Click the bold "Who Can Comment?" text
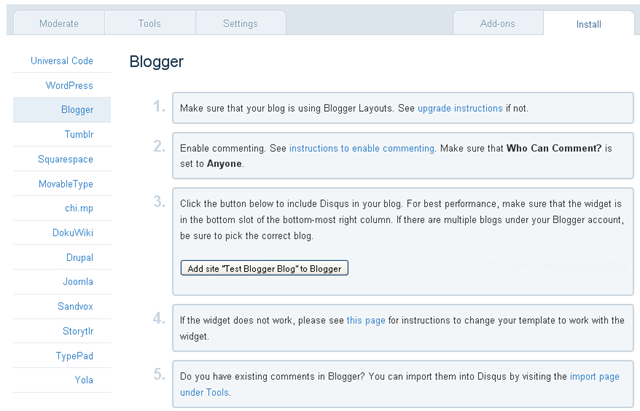This screenshot has height=411, width=640. coord(554,148)
